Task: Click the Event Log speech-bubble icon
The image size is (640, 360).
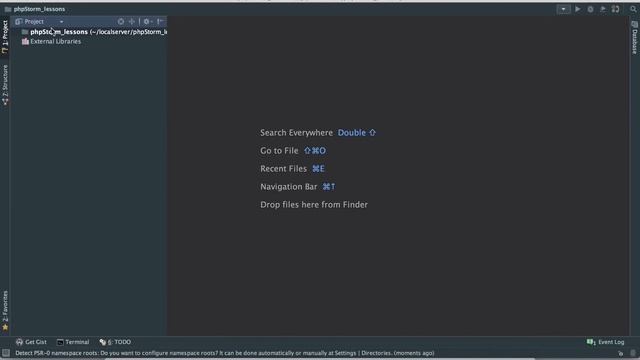Action: [x=591, y=342]
